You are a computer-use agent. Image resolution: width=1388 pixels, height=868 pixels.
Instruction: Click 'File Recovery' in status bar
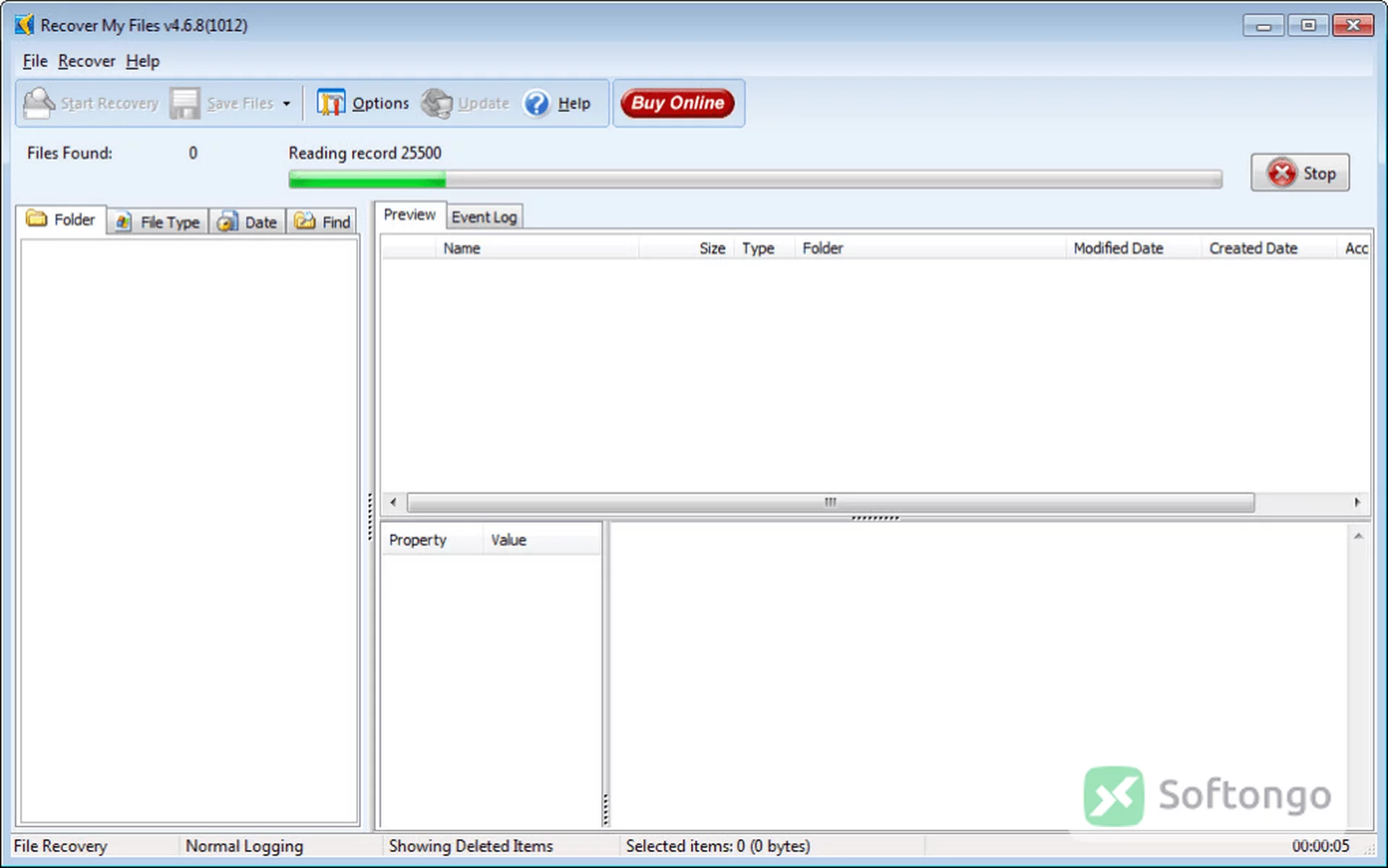(61, 846)
